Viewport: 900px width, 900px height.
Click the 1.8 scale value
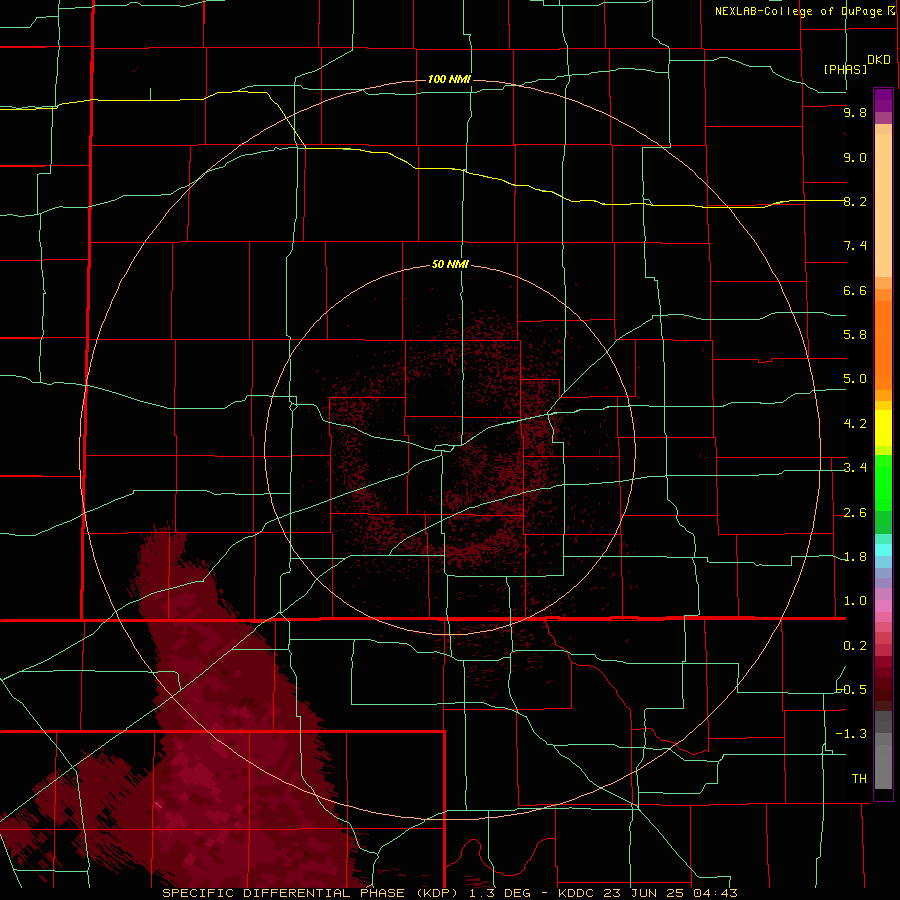click(855, 557)
